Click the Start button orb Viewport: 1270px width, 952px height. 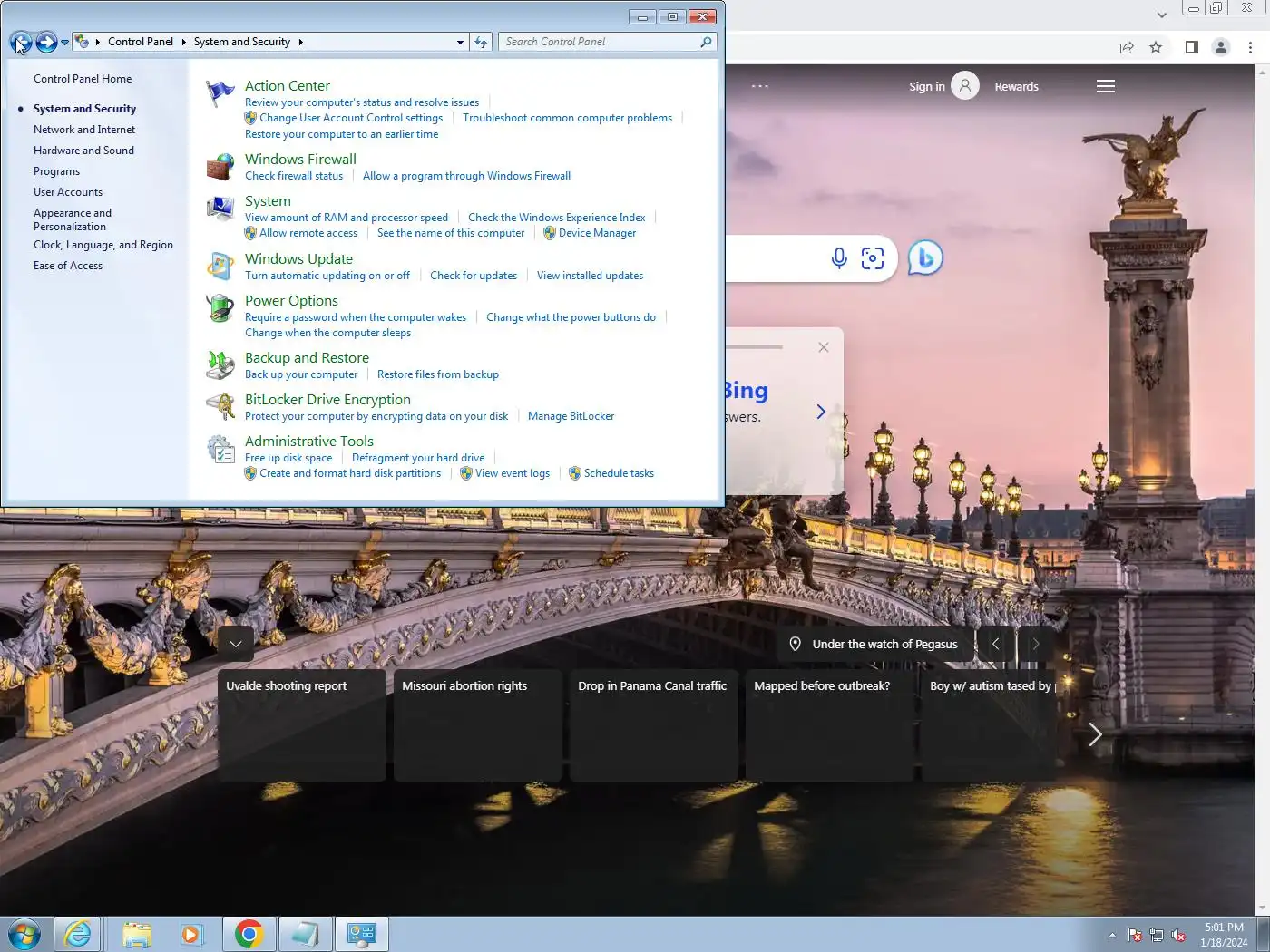[x=24, y=934]
